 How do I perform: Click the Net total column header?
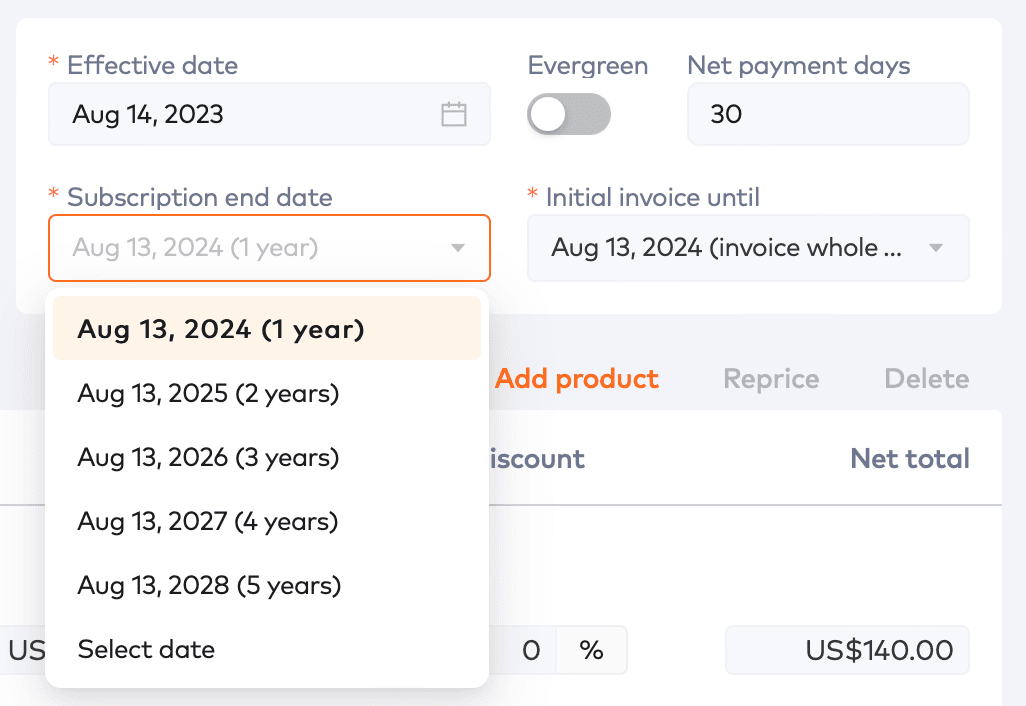(910, 459)
